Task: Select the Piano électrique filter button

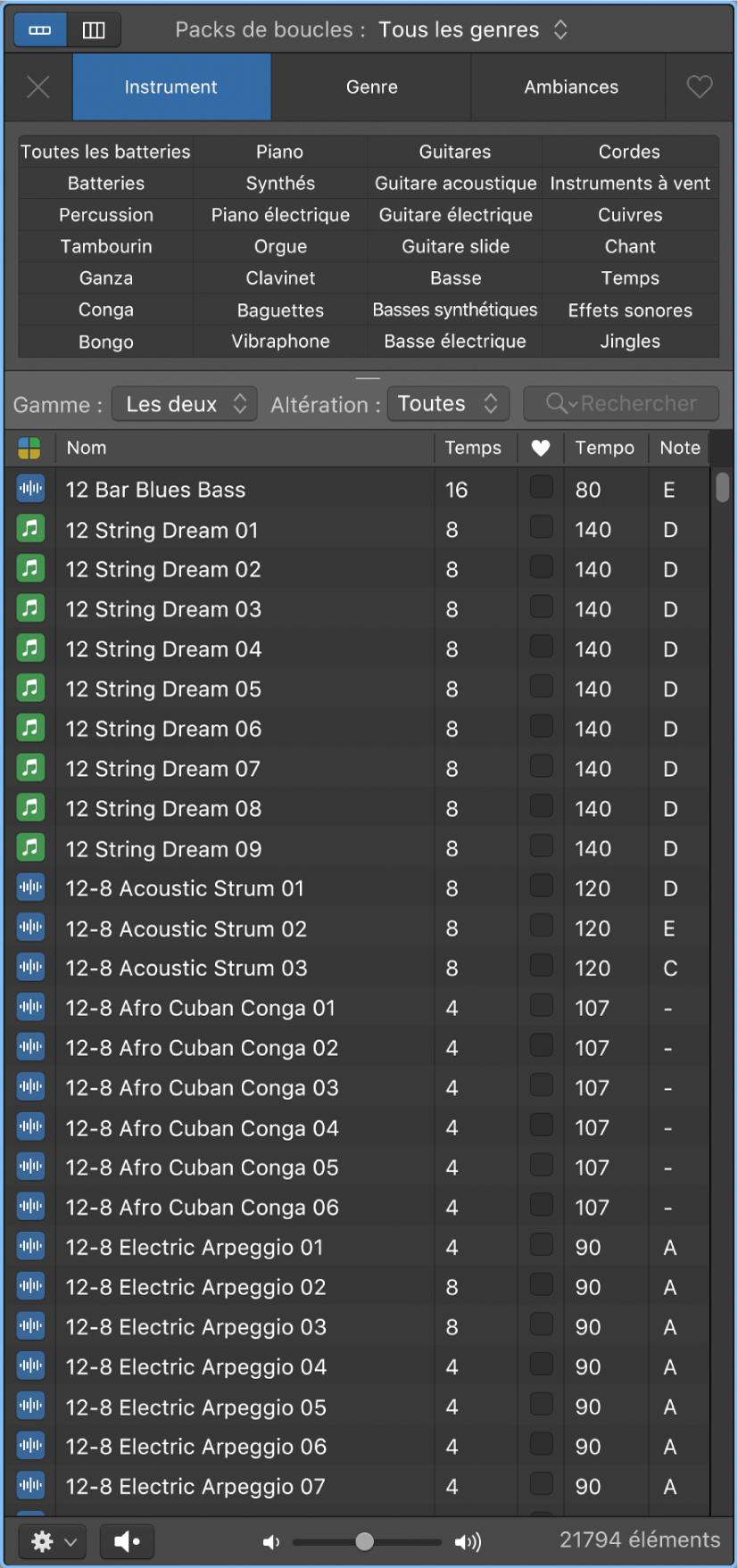Action: tap(280, 215)
